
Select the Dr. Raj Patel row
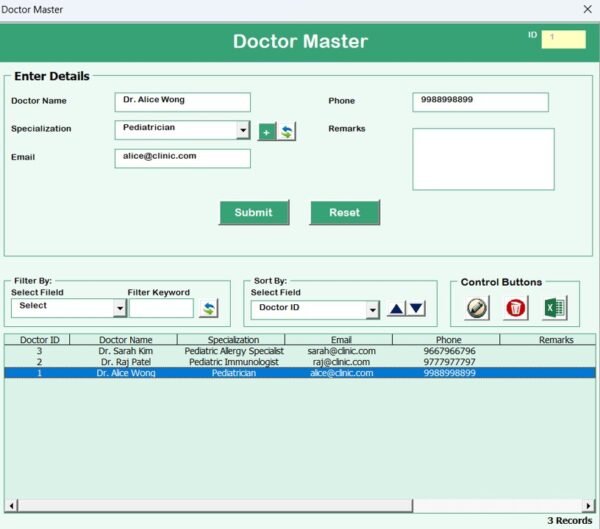tap(300, 362)
